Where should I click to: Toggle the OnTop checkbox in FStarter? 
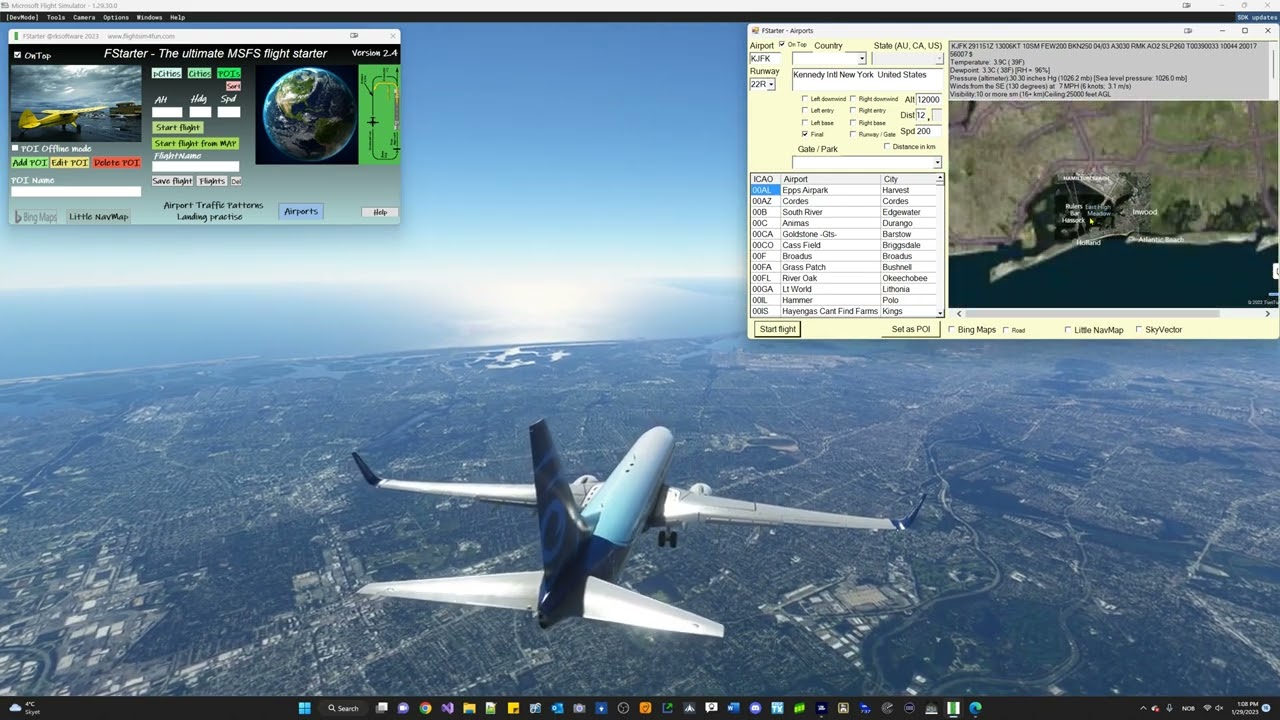tap(17, 55)
